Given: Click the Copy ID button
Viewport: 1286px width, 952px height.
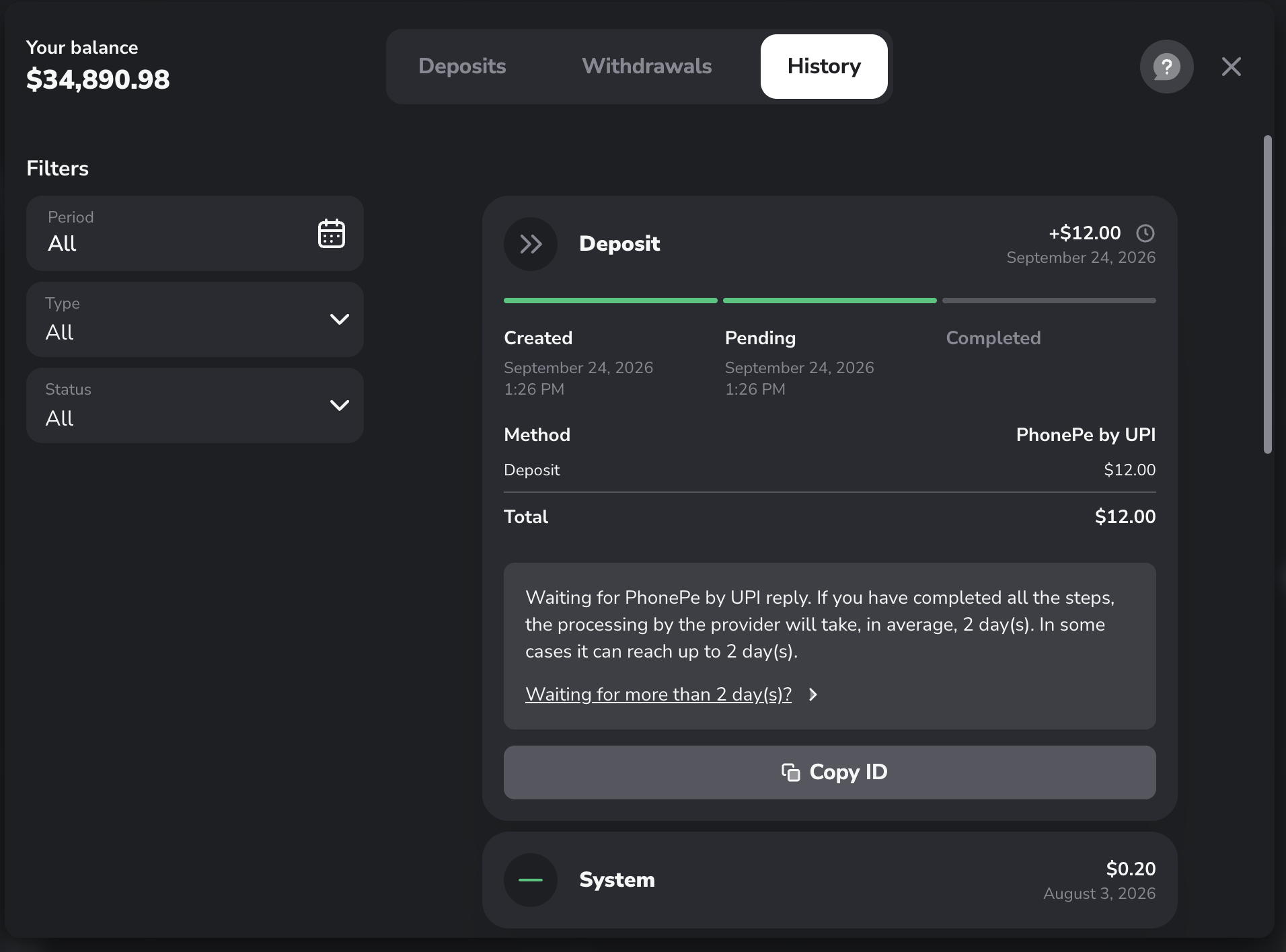Looking at the screenshot, I should (x=830, y=772).
